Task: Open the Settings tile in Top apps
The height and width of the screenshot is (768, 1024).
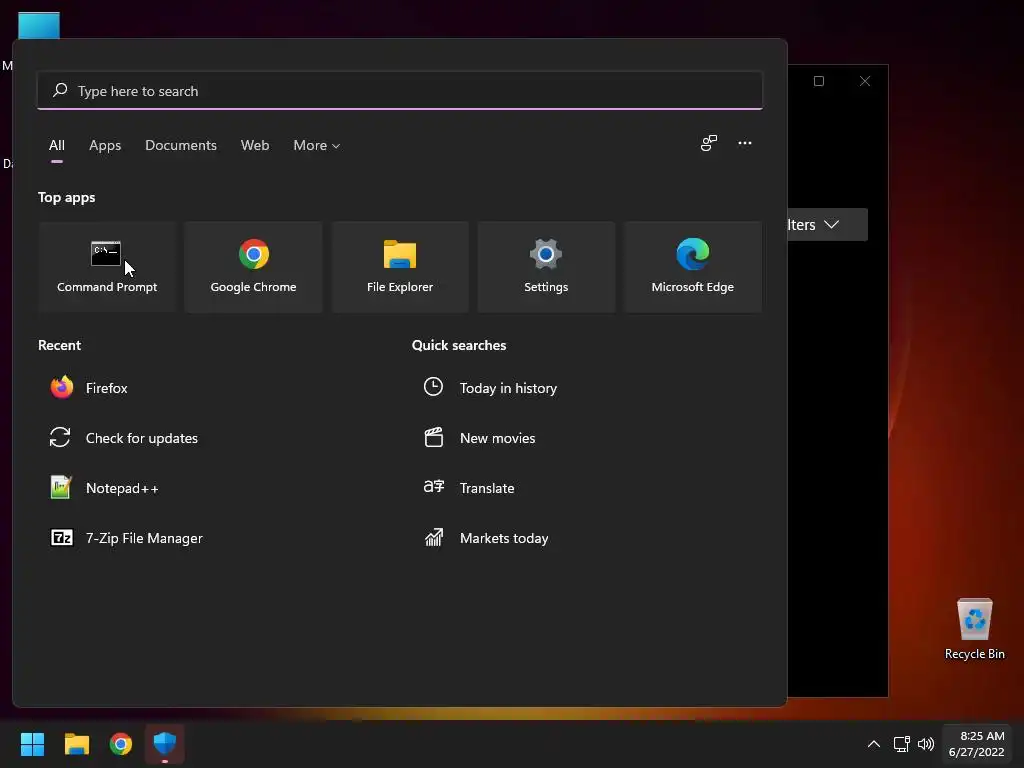Action: 546,266
